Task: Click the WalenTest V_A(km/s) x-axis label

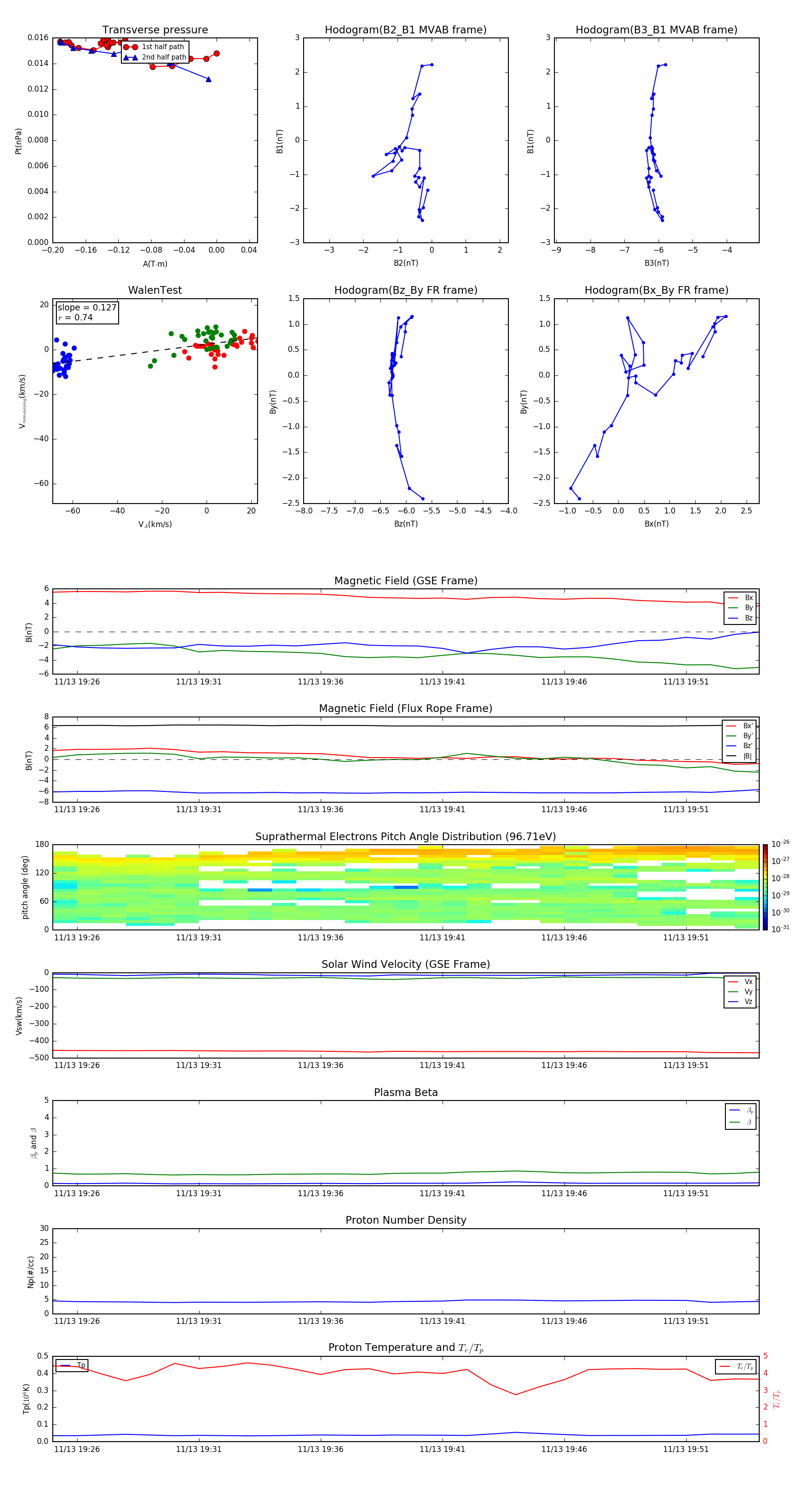Action: (155, 524)
